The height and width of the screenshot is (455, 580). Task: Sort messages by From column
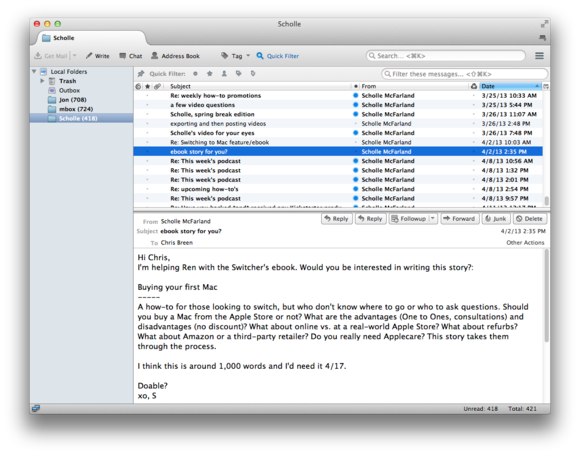414,86
